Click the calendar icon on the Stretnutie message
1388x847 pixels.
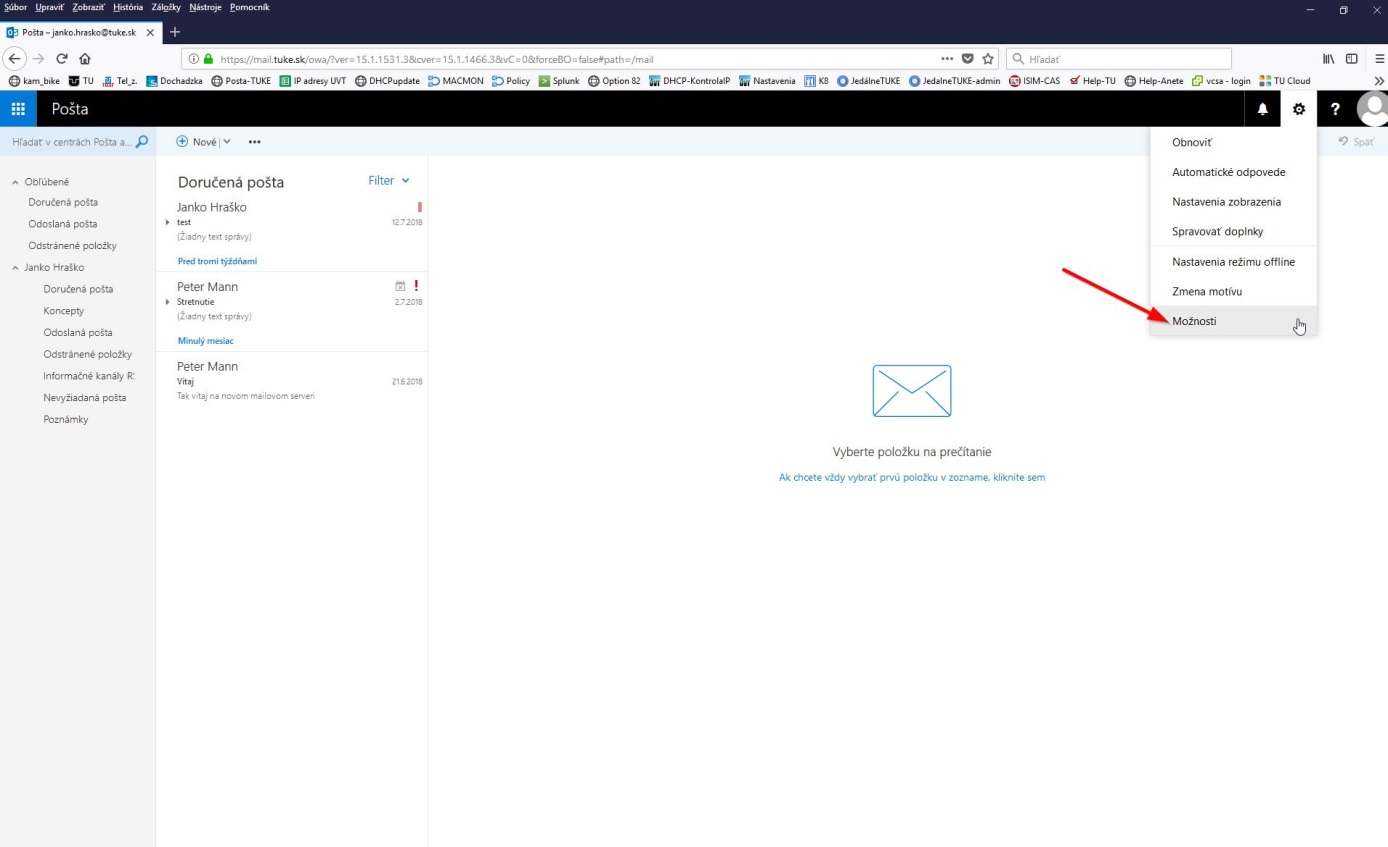(x=400, y=286)
